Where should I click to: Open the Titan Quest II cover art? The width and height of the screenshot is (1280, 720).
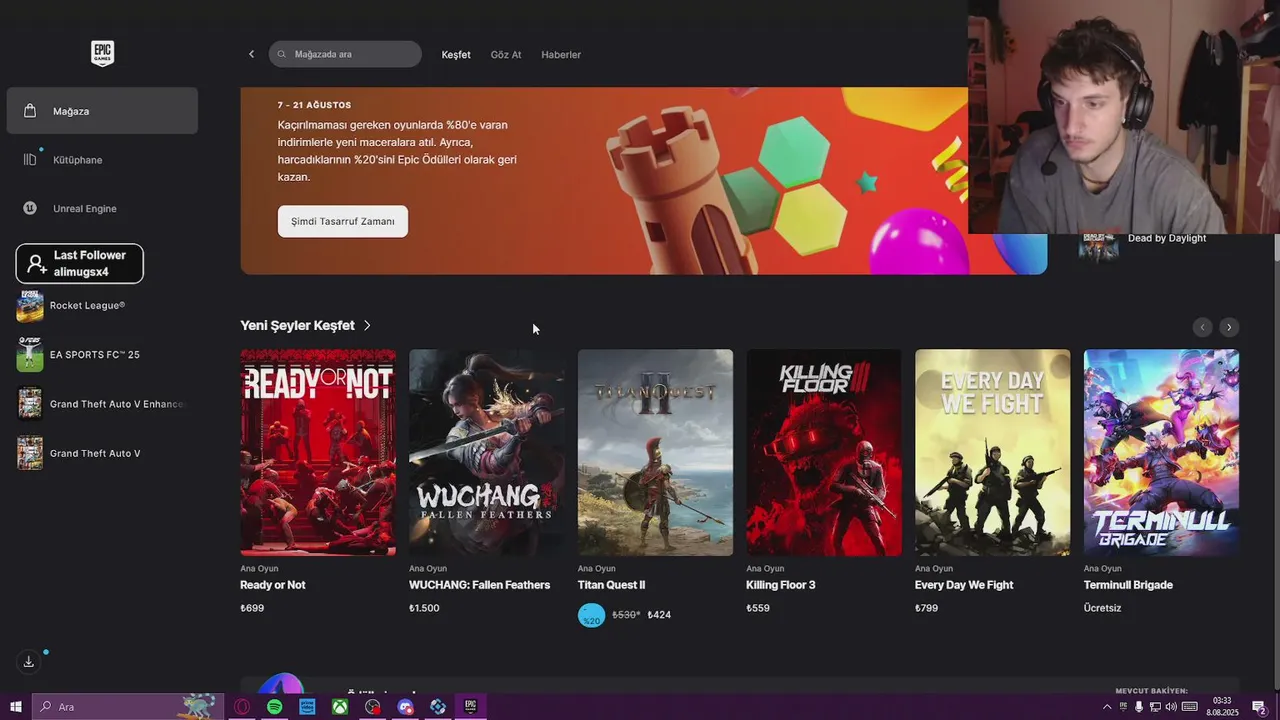point(655,452)
